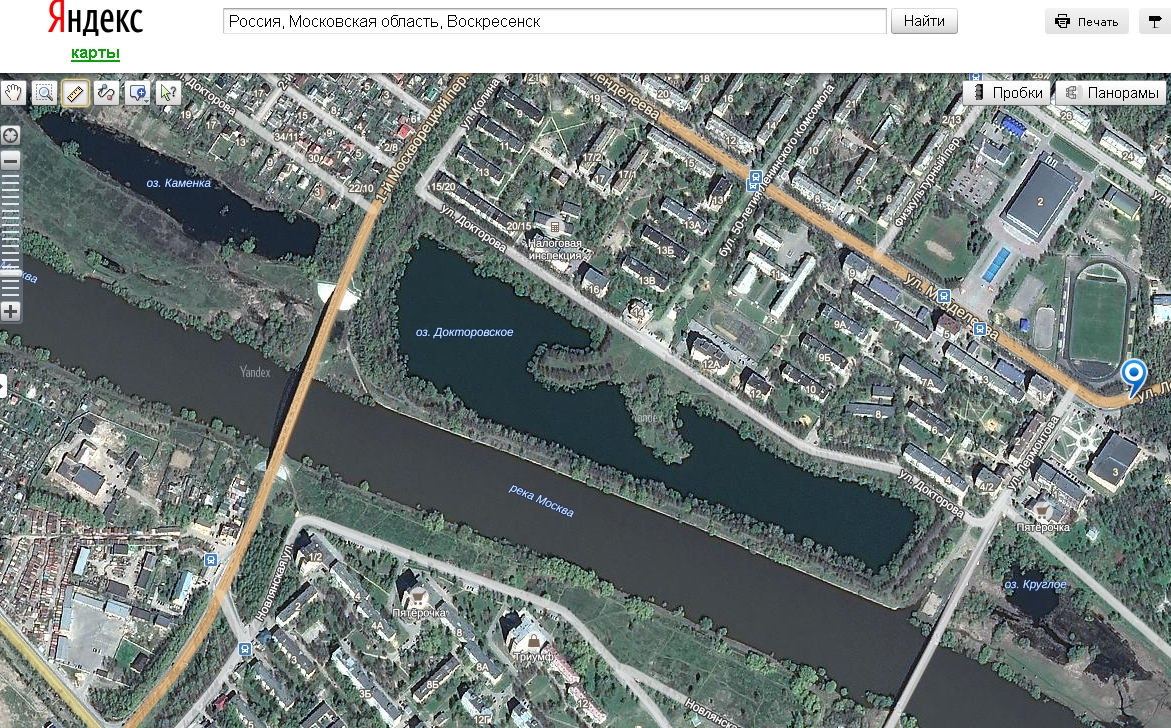Activate the zoom-to-area magnifier tool
This screenshot has width=1171, height=728.
point(44,93)
